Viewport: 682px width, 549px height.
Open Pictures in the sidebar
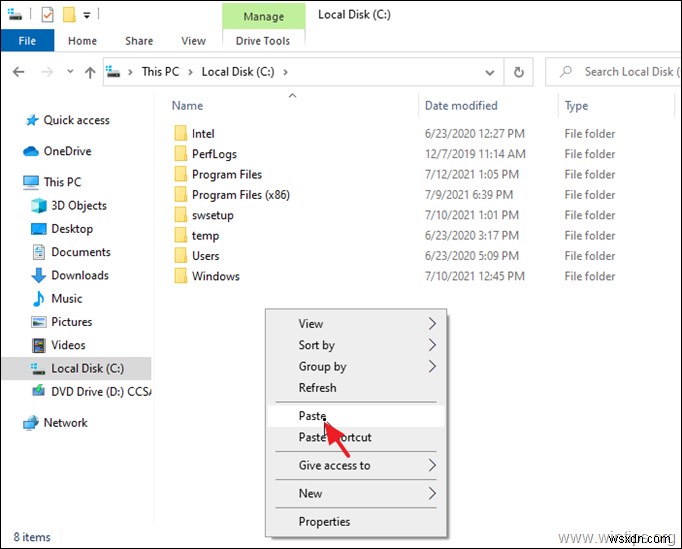[71, 321]
